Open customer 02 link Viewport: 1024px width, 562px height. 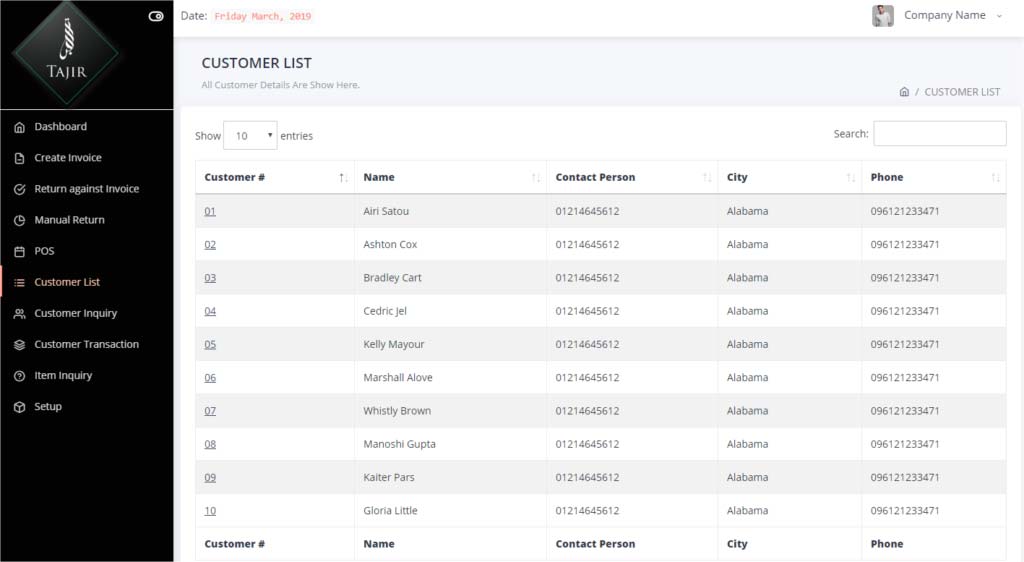pyautogui.click(x=210, y=244)
